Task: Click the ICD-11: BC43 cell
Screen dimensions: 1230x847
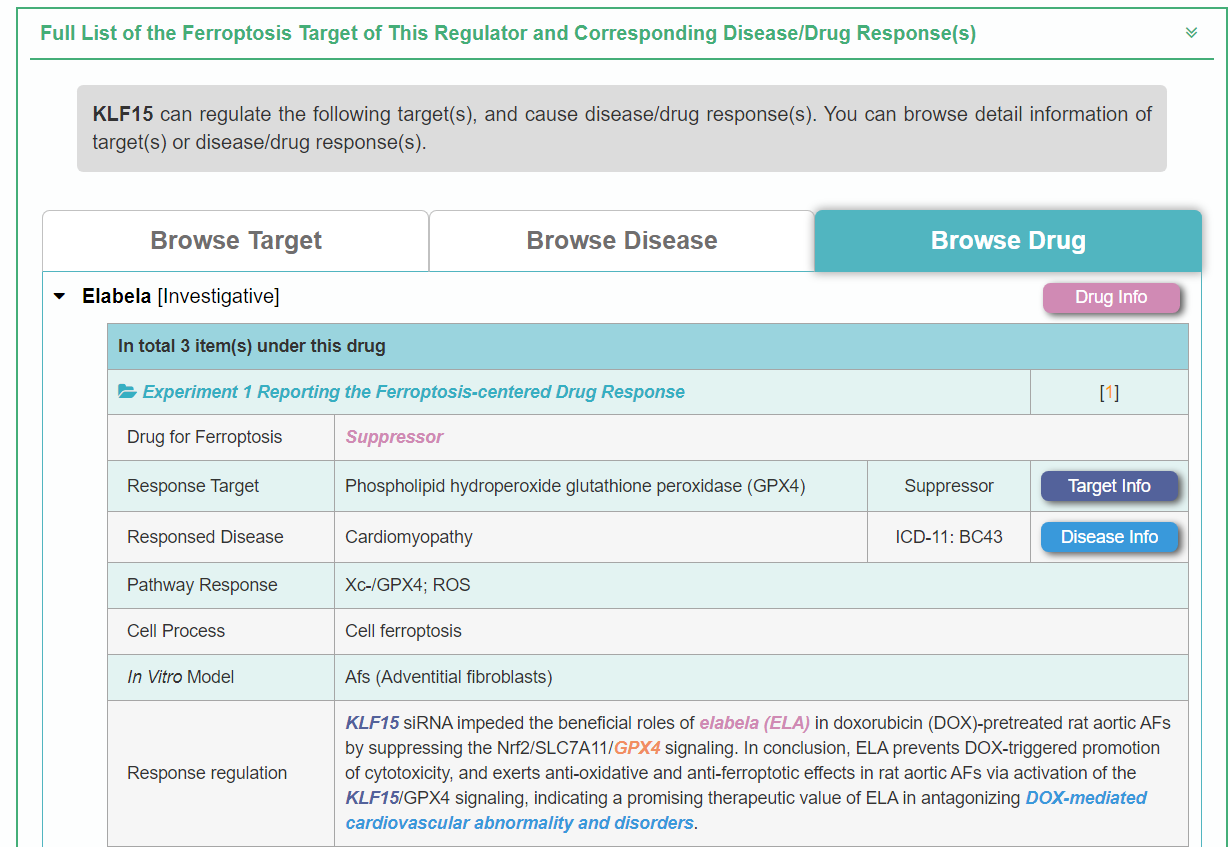Action: click(949, 537)
